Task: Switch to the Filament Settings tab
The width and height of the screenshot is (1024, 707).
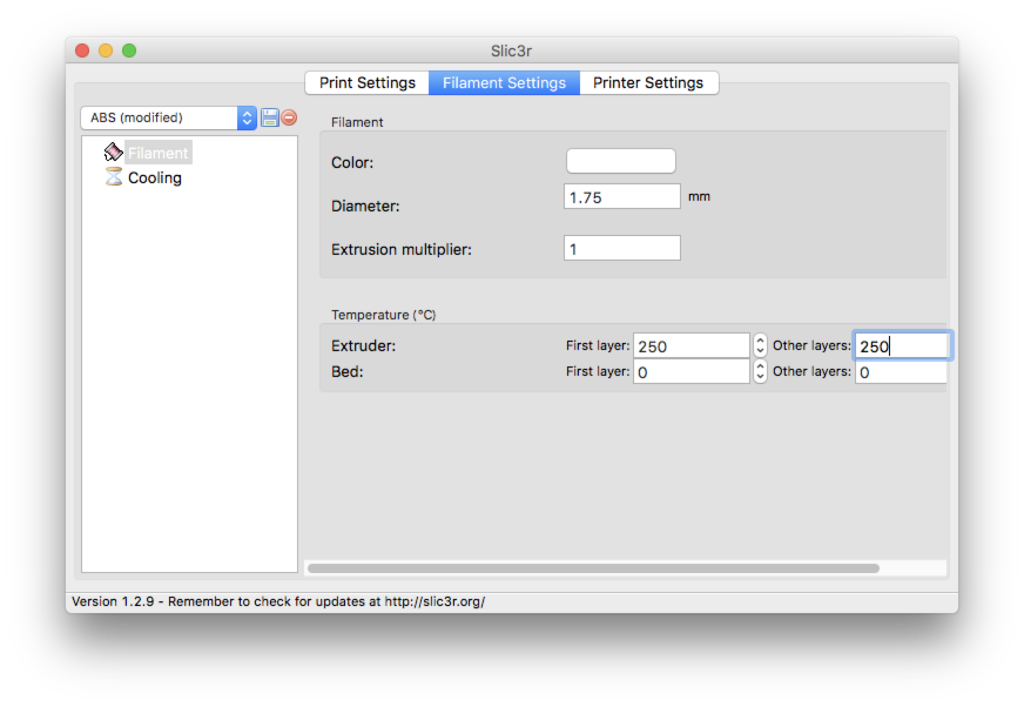Action: pyautogui.click(x=504, y=83)
